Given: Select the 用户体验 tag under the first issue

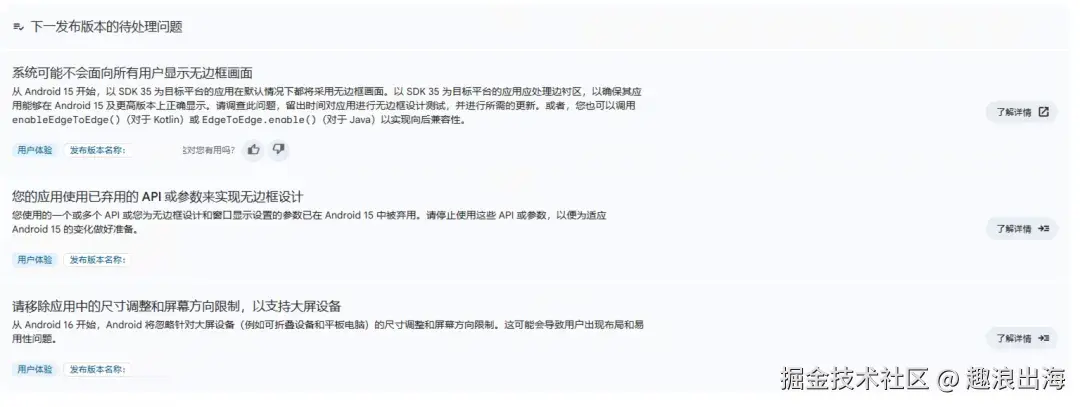Looking at the screenshot, I should click(x=35, y=150).
